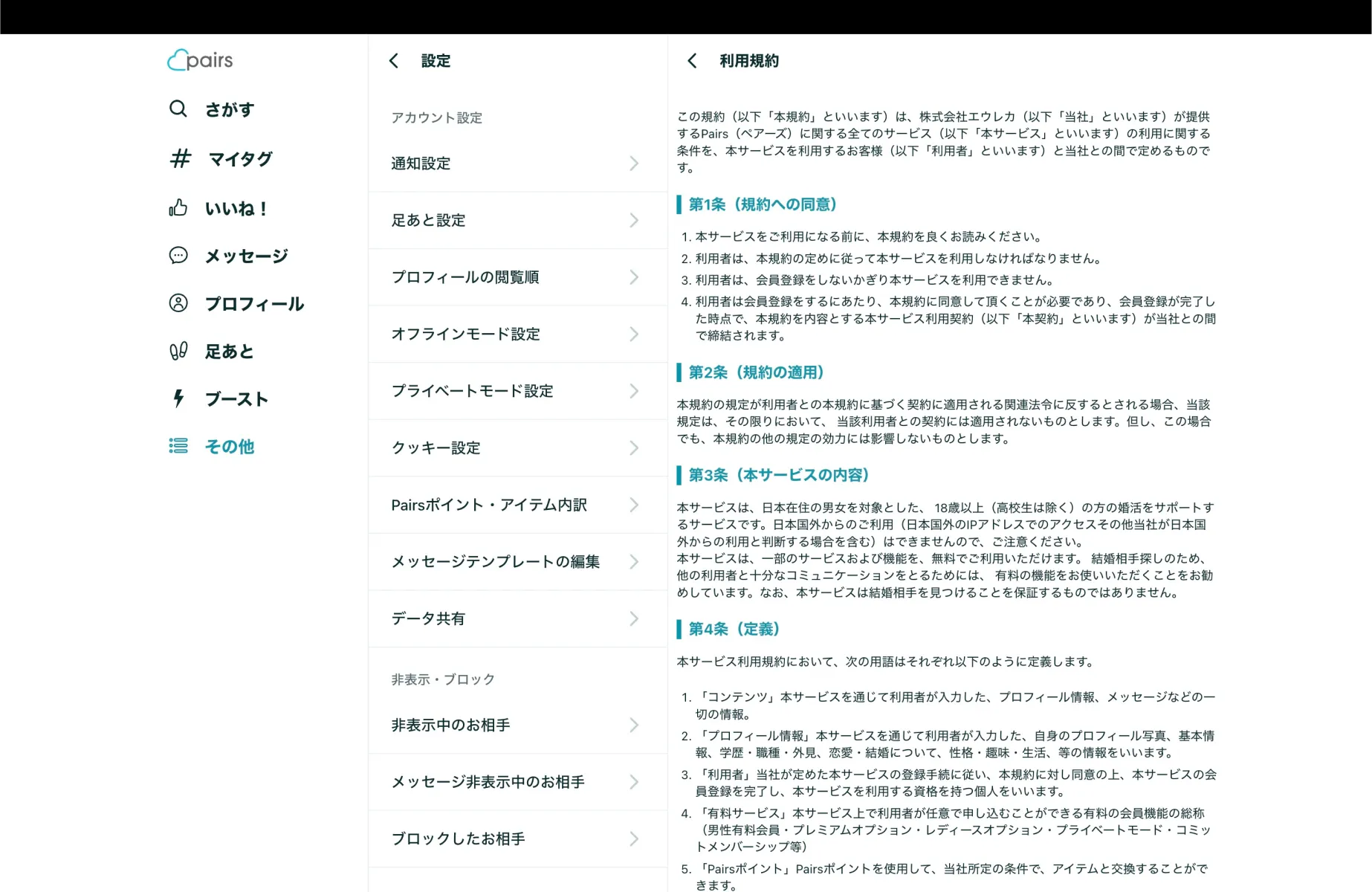Click the アカウント設定 section label

coord(437,117)
